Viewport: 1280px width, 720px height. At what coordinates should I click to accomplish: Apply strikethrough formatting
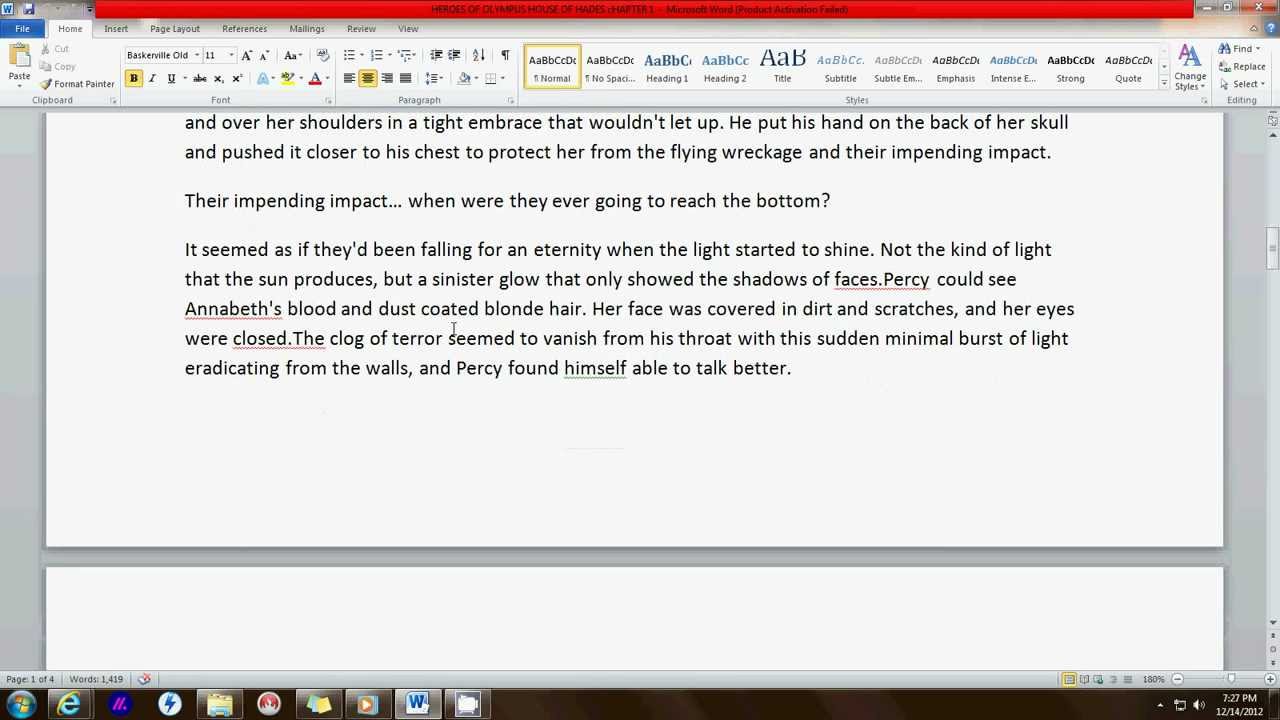(x=199, y=78)
